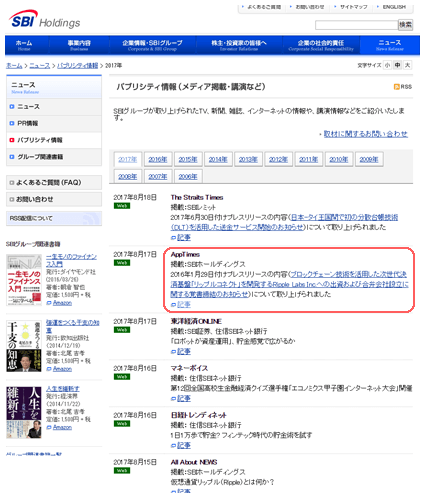The width and height of the screenshot is (425, 498).
Task: Click パブリシティ情報 breadcrumb link
Action: 78,66
